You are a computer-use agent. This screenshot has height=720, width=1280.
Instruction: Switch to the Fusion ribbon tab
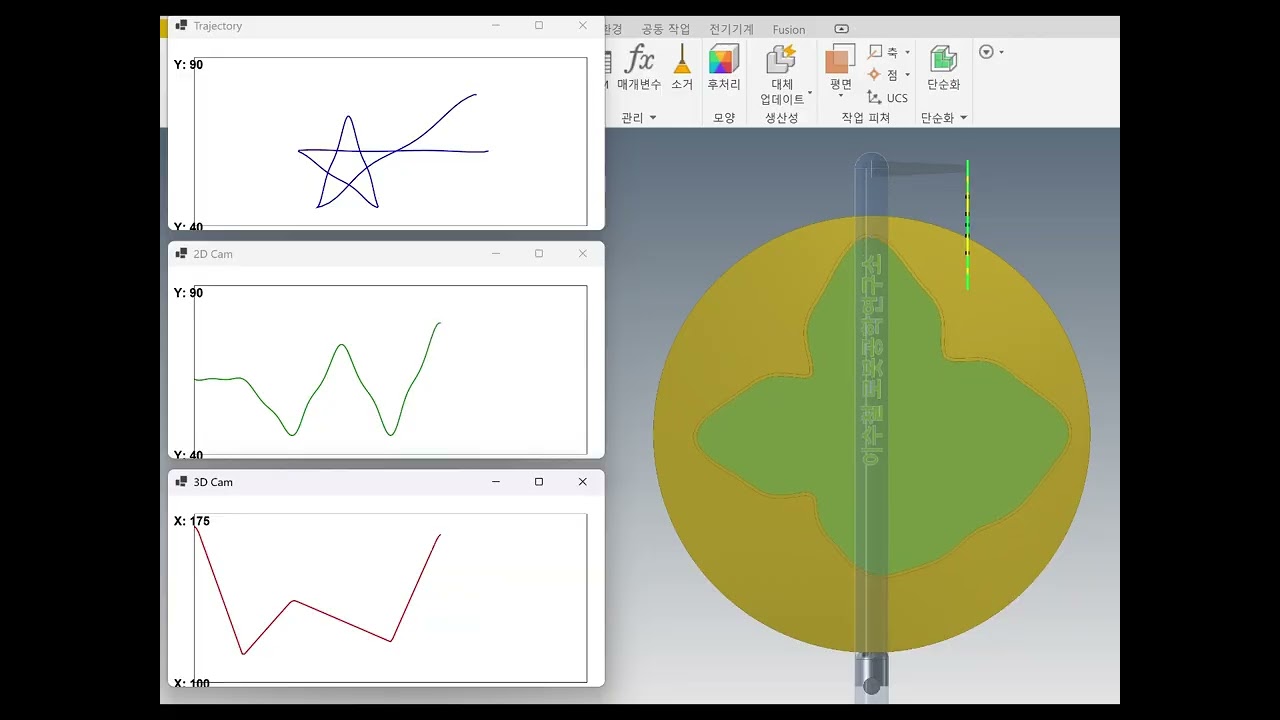(x=789, y=30)
